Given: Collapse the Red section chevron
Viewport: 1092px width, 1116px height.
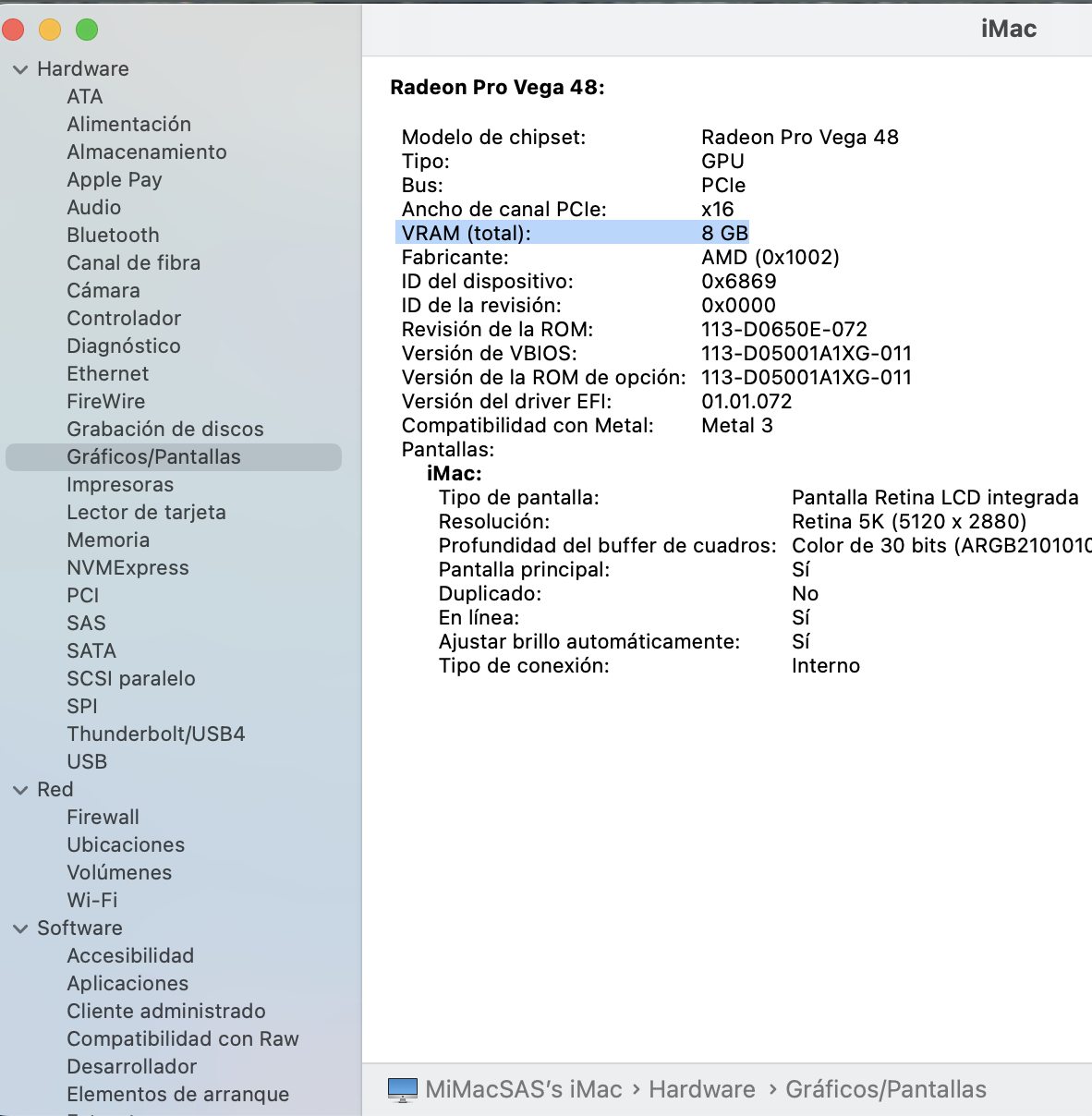Looking at the screenshot, I should pos(20,790).
